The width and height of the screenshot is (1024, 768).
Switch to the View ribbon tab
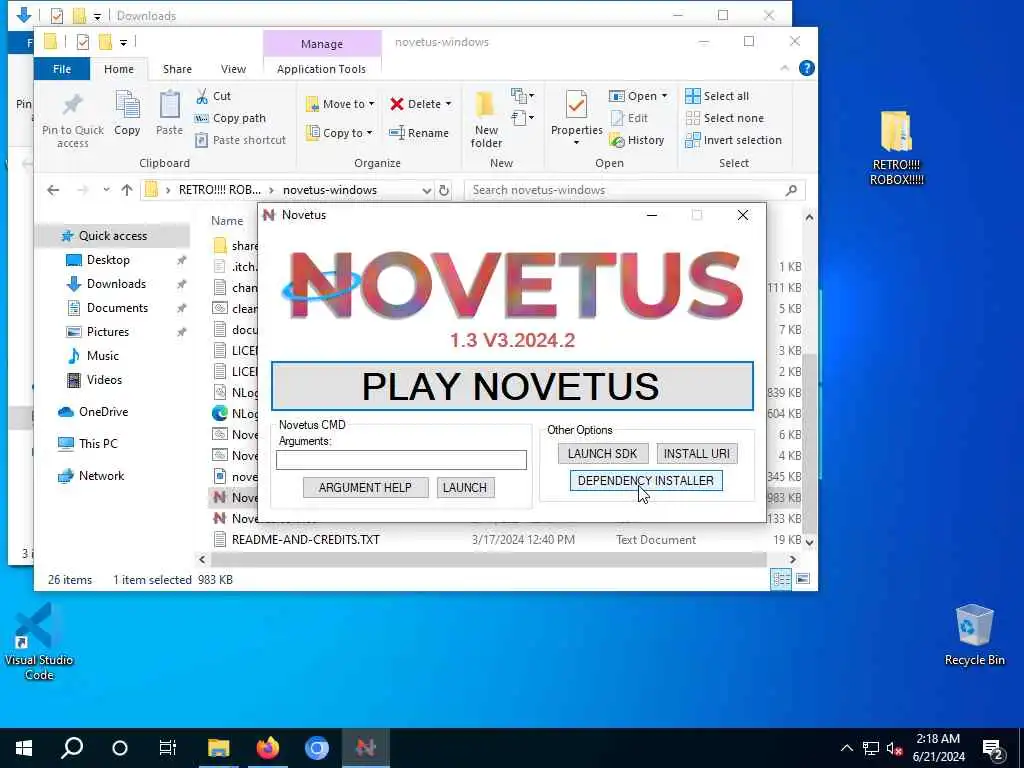coord(233,69)
